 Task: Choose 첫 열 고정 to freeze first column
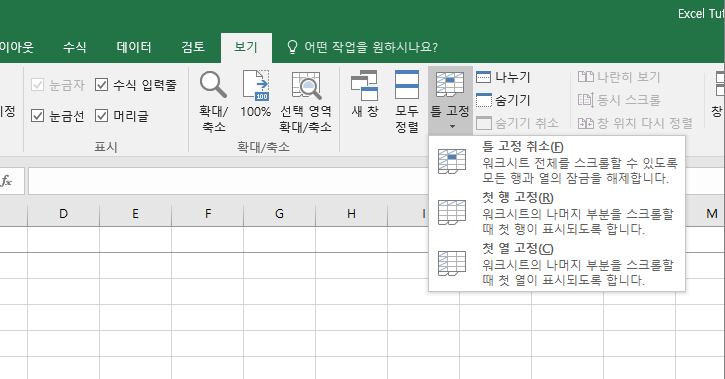tap(557, 264)
